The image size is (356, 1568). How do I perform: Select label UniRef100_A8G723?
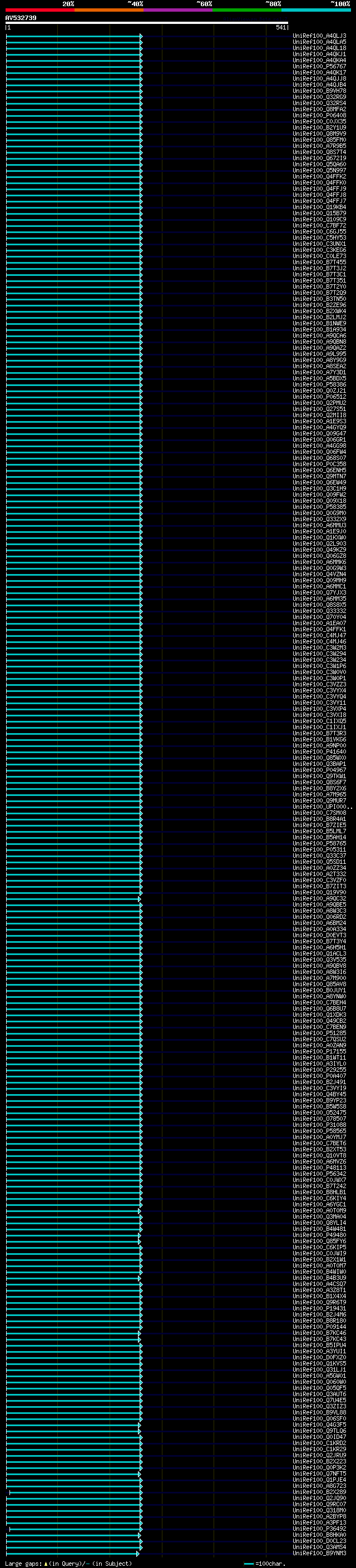coord(319,1485)
